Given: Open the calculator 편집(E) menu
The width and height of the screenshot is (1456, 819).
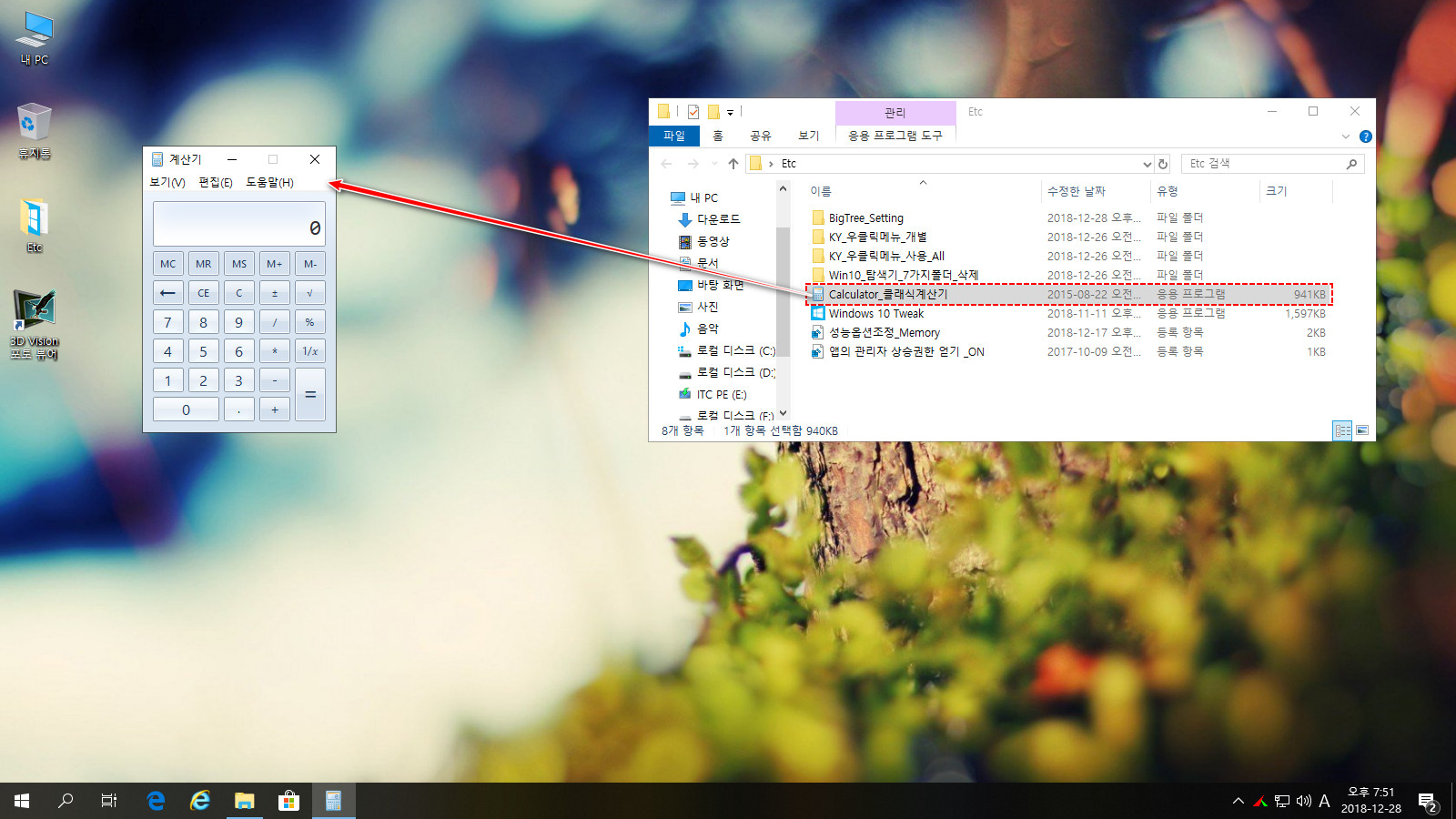Looking at the screenshot, I should 216,182.
